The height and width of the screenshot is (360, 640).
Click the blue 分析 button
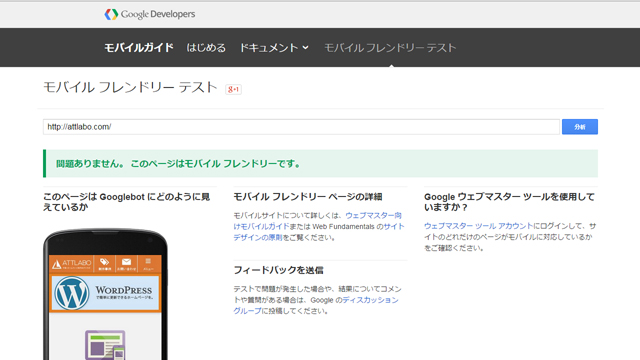[580, 127]
